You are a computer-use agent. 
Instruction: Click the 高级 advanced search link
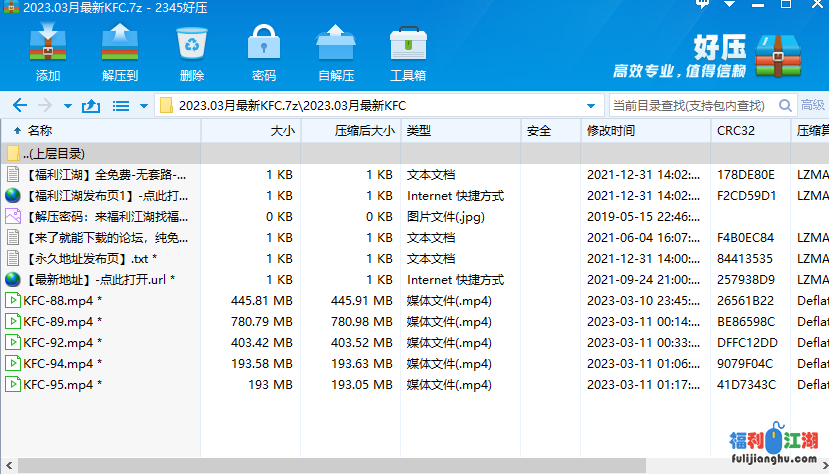click(812, 105)
